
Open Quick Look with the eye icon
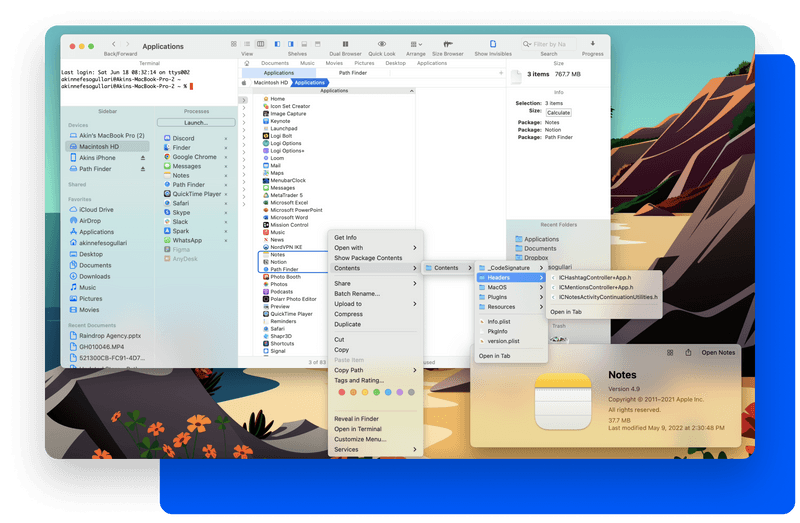pos(381,44)
